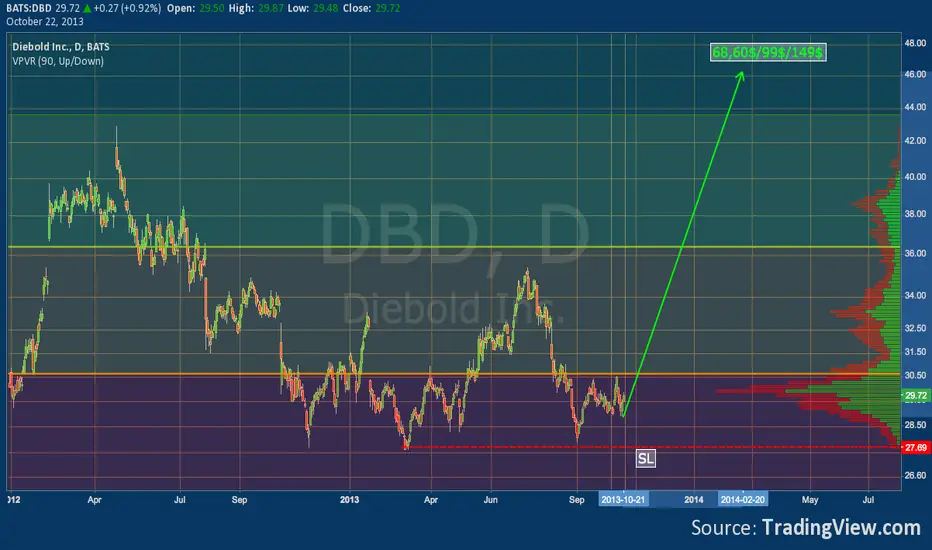Click the 30.50 price axis label
Screen dimensions: 932x550
915,375
